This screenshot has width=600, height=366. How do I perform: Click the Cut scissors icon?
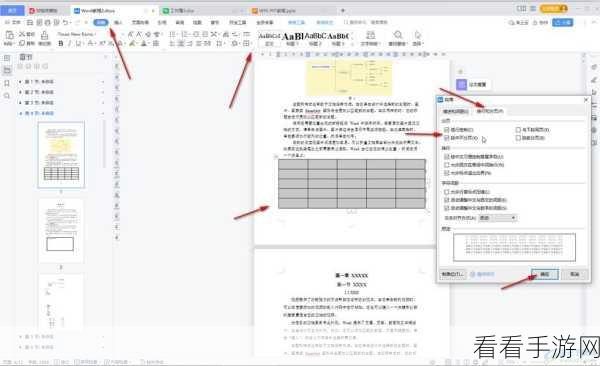22,34
